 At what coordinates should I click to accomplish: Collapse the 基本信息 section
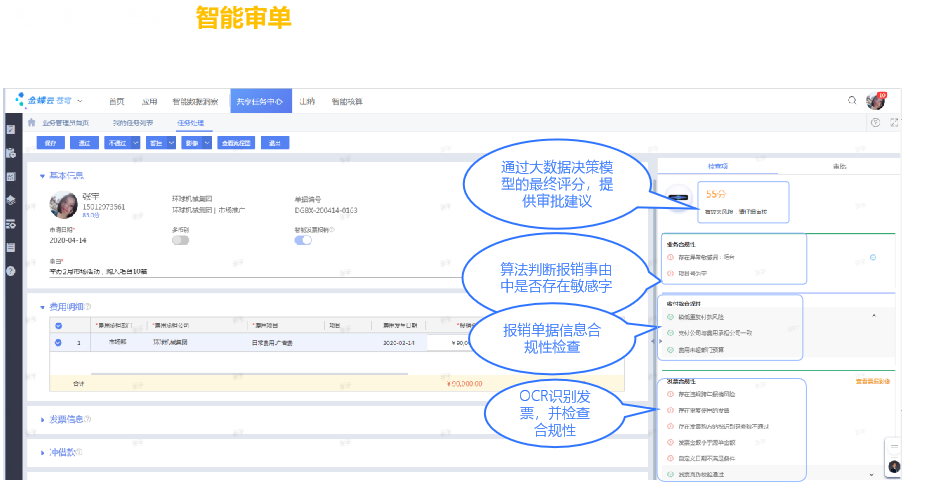point(42,176)
